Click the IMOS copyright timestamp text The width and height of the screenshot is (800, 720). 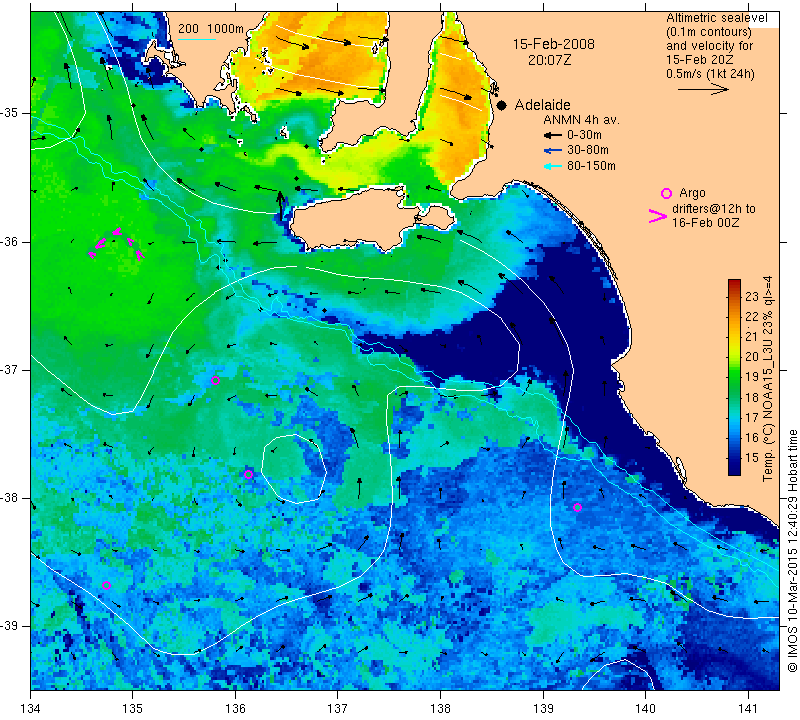792,551
